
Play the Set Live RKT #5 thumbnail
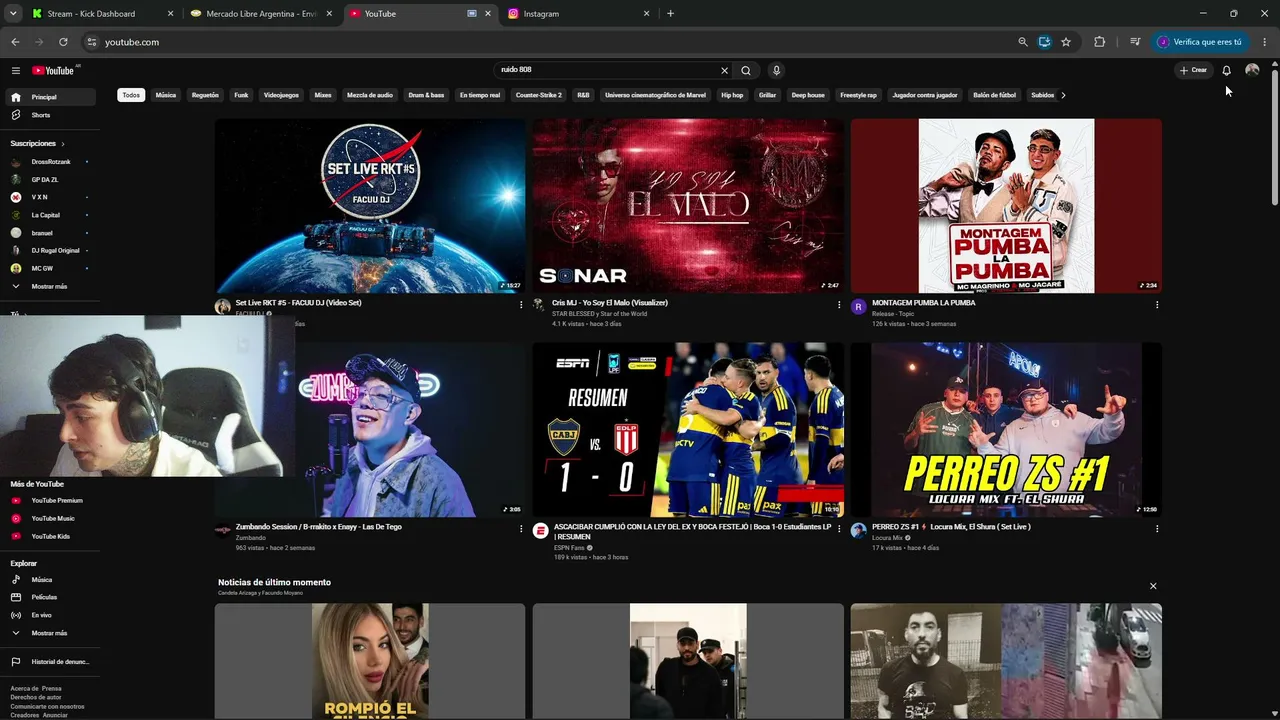click(370, 206)
